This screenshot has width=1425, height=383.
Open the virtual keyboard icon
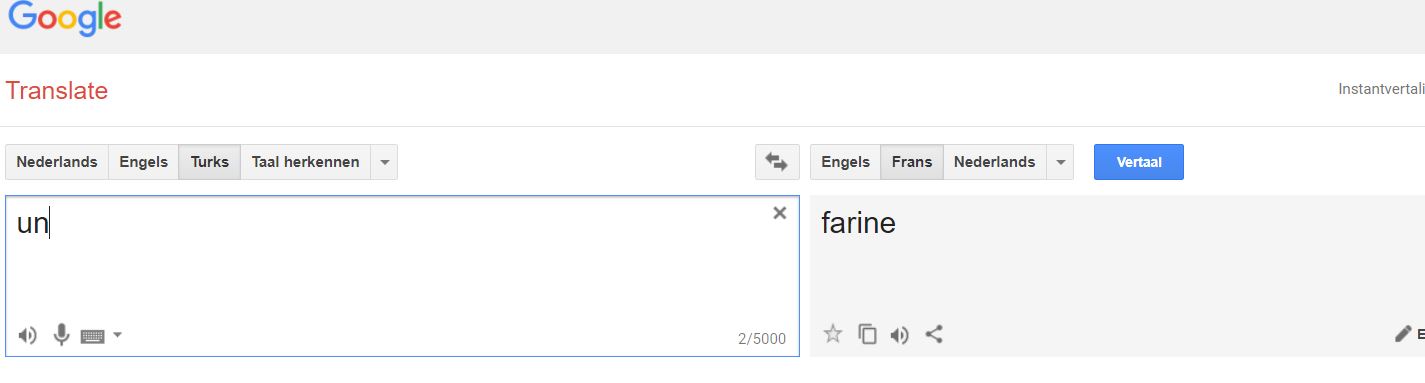(x=92, y=336)
